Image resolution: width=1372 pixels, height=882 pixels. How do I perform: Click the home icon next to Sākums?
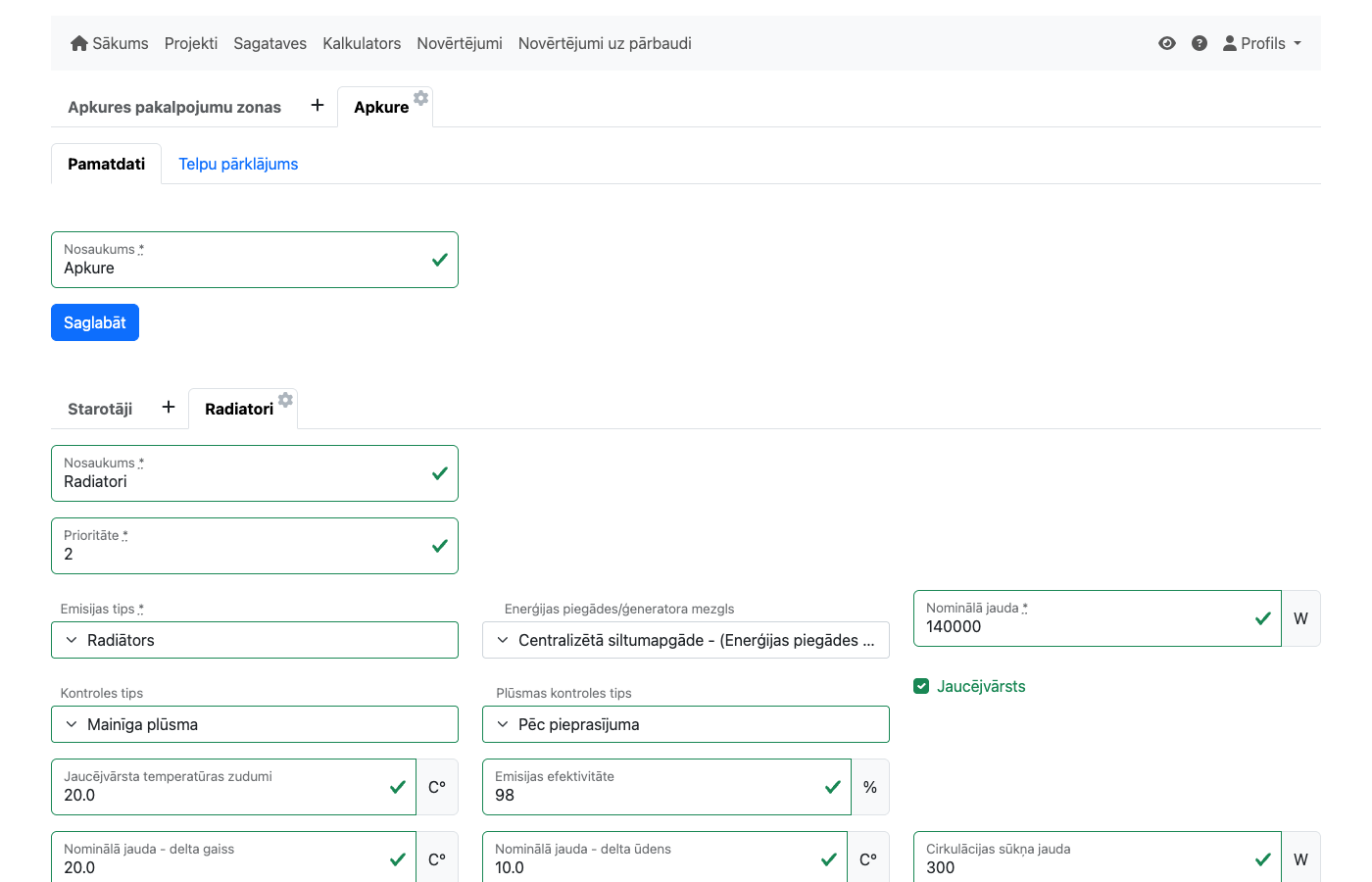coord(79,43)
